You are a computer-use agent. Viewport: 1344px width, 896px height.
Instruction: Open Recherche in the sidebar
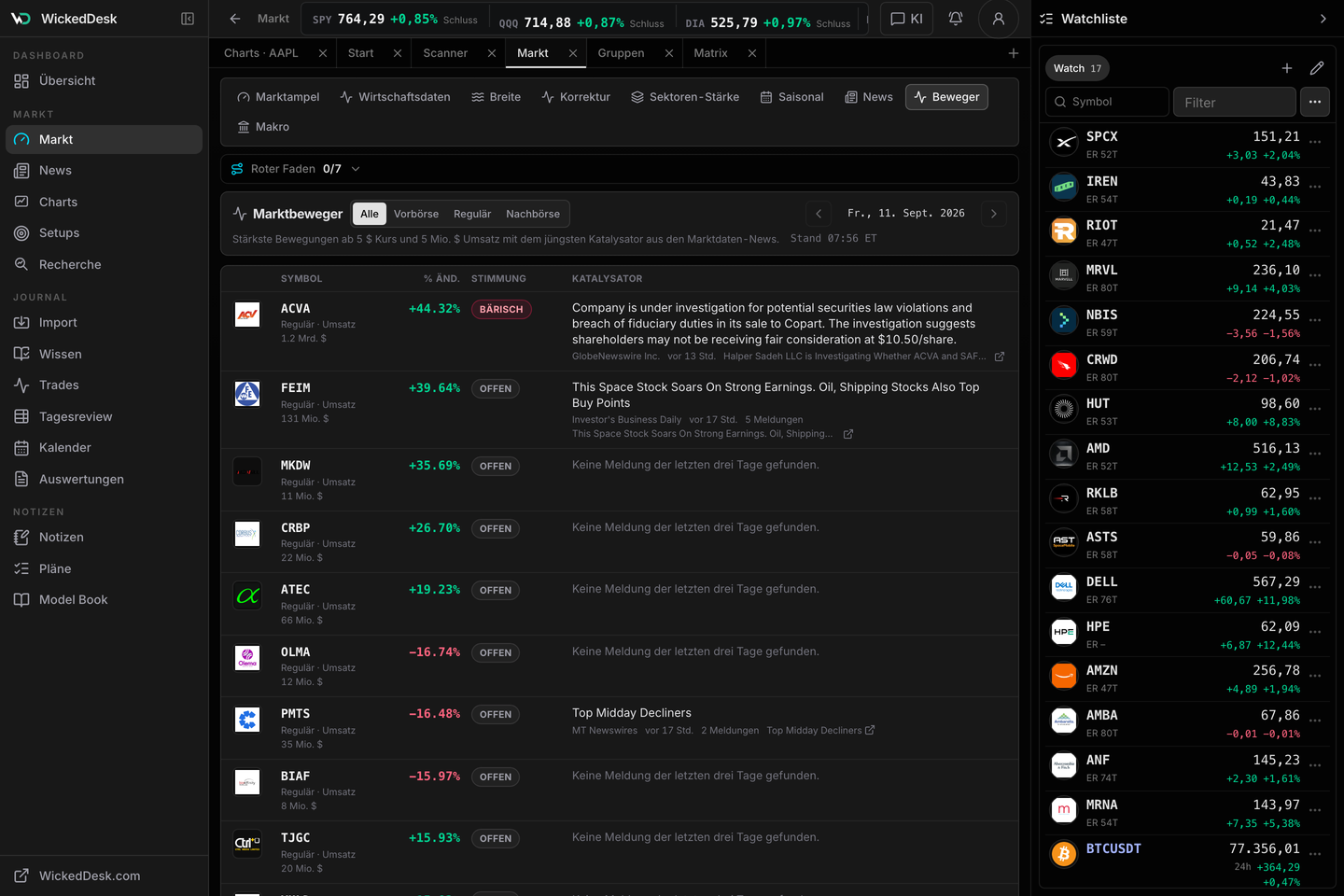pos(104,264)
